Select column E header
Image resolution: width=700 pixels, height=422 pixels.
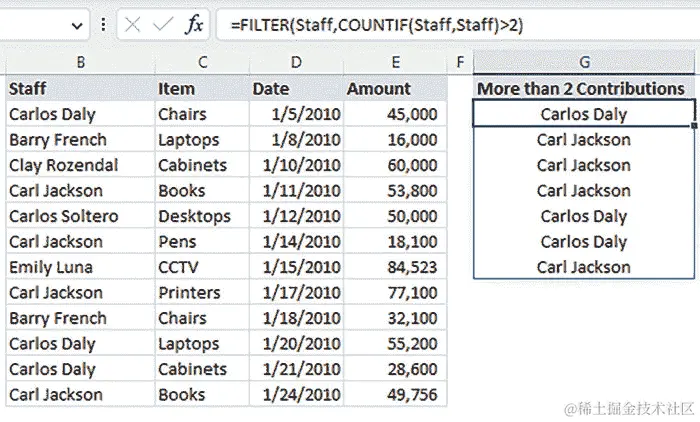coord(396,62)
